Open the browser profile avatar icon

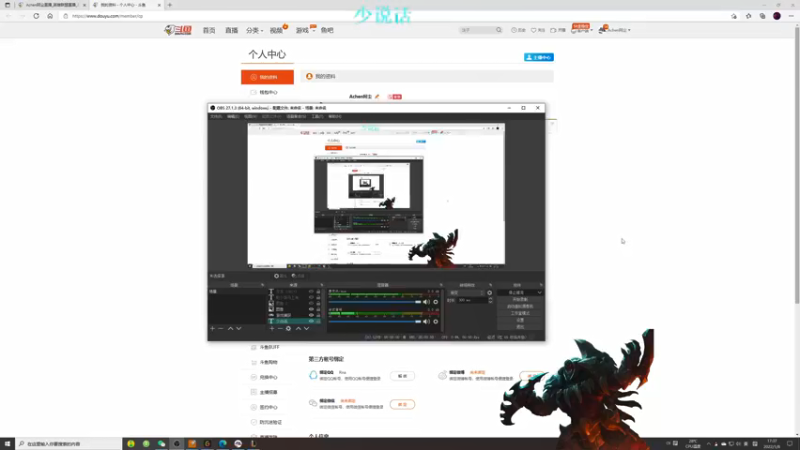click(x=777, y=16)
